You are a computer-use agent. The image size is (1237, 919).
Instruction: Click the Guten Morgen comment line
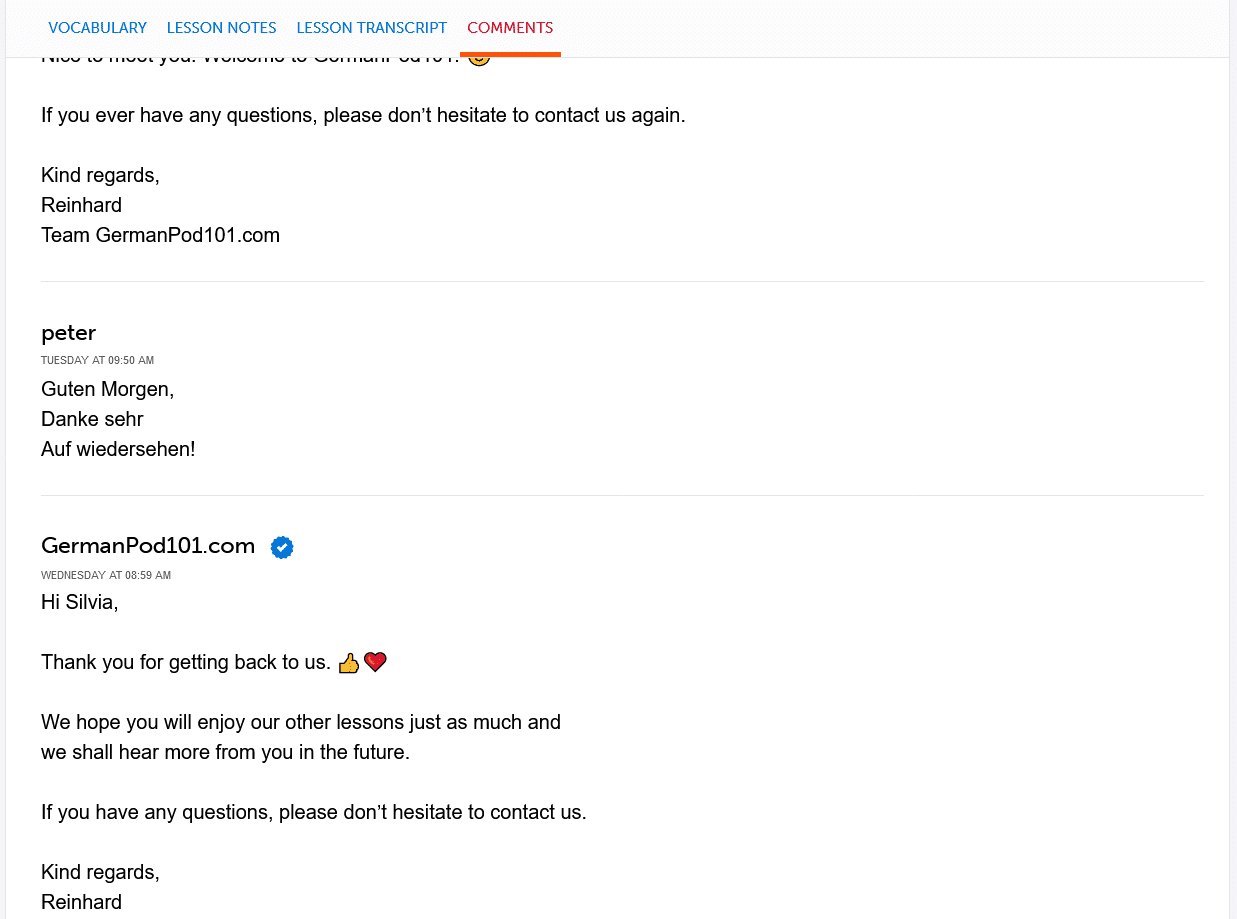107,389
